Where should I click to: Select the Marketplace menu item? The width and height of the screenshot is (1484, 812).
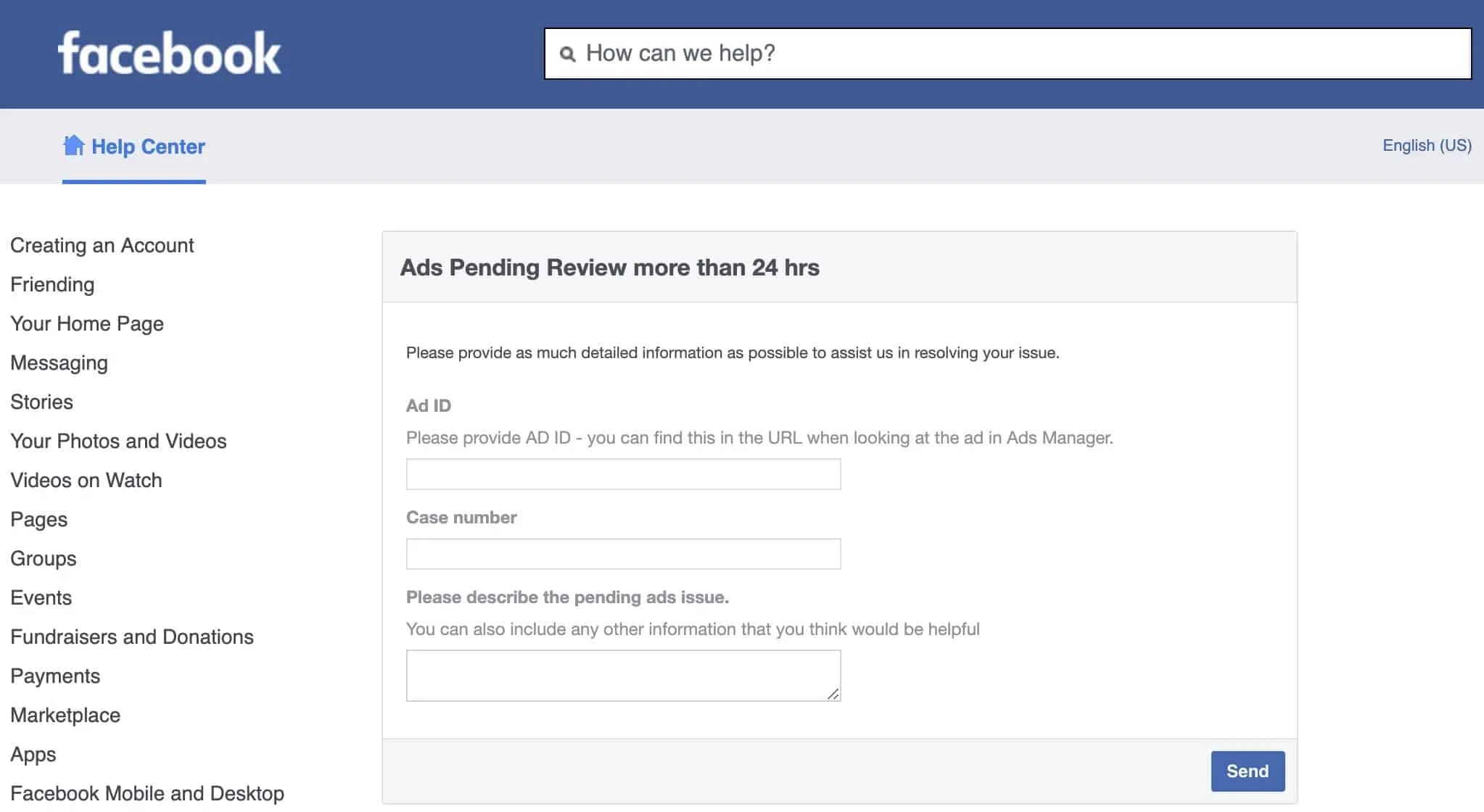(x=66, y=714)
